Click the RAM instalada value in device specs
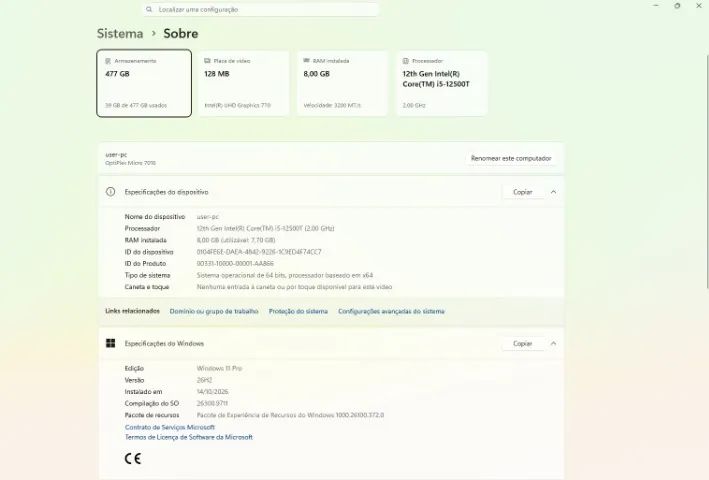709x480 pixels. click(236, 240)
